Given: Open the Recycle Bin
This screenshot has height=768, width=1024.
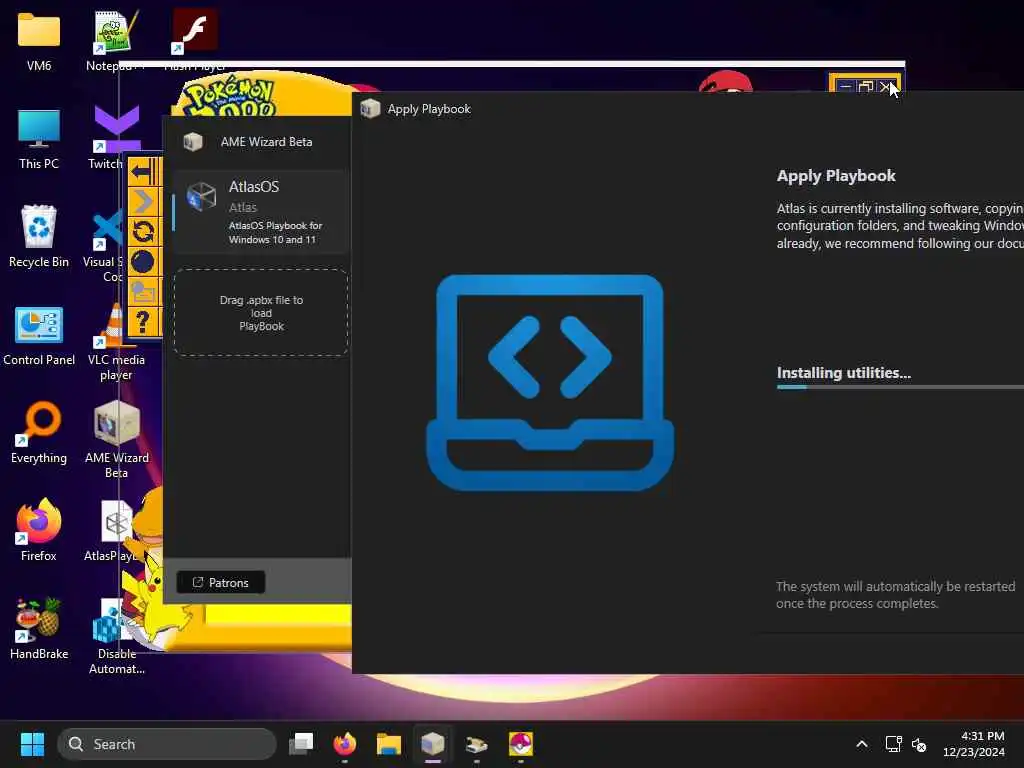Looking at the screenshot, I should click(39, 236).
